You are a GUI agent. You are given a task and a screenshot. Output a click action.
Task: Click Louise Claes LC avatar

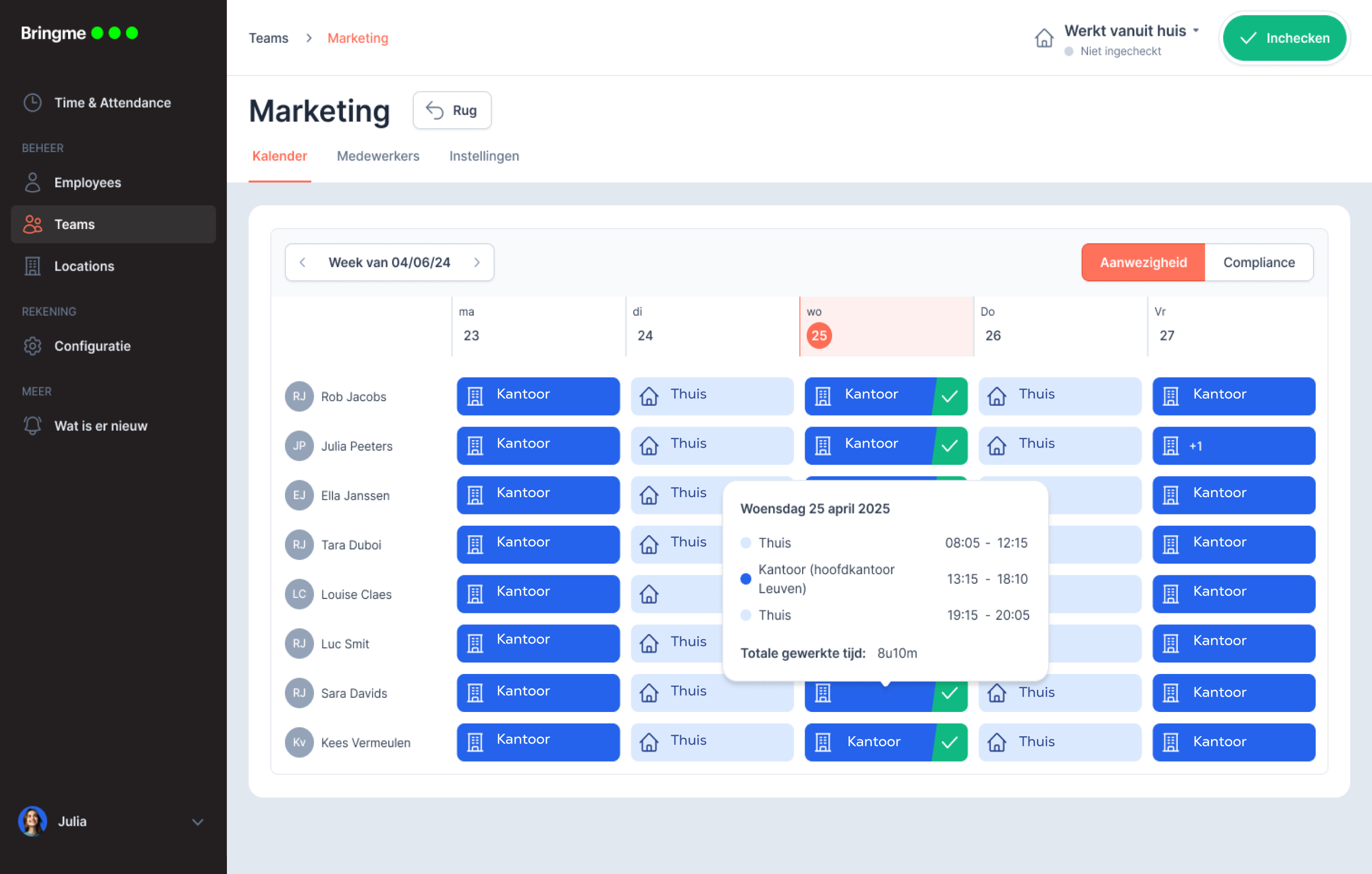299,594
